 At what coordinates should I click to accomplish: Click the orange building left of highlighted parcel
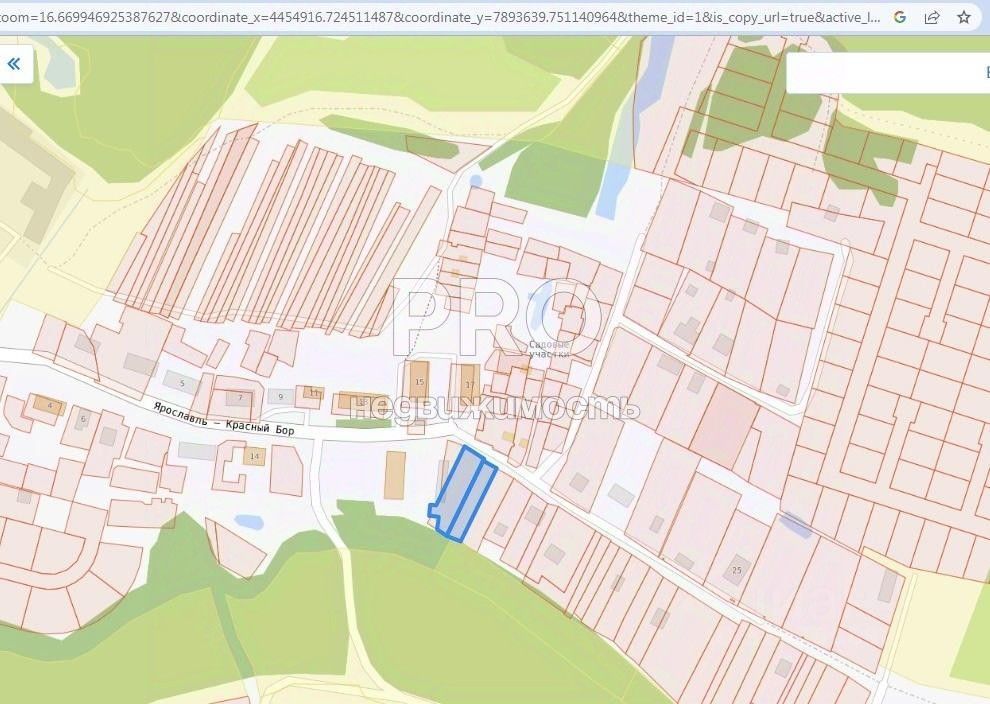[395, 475]
